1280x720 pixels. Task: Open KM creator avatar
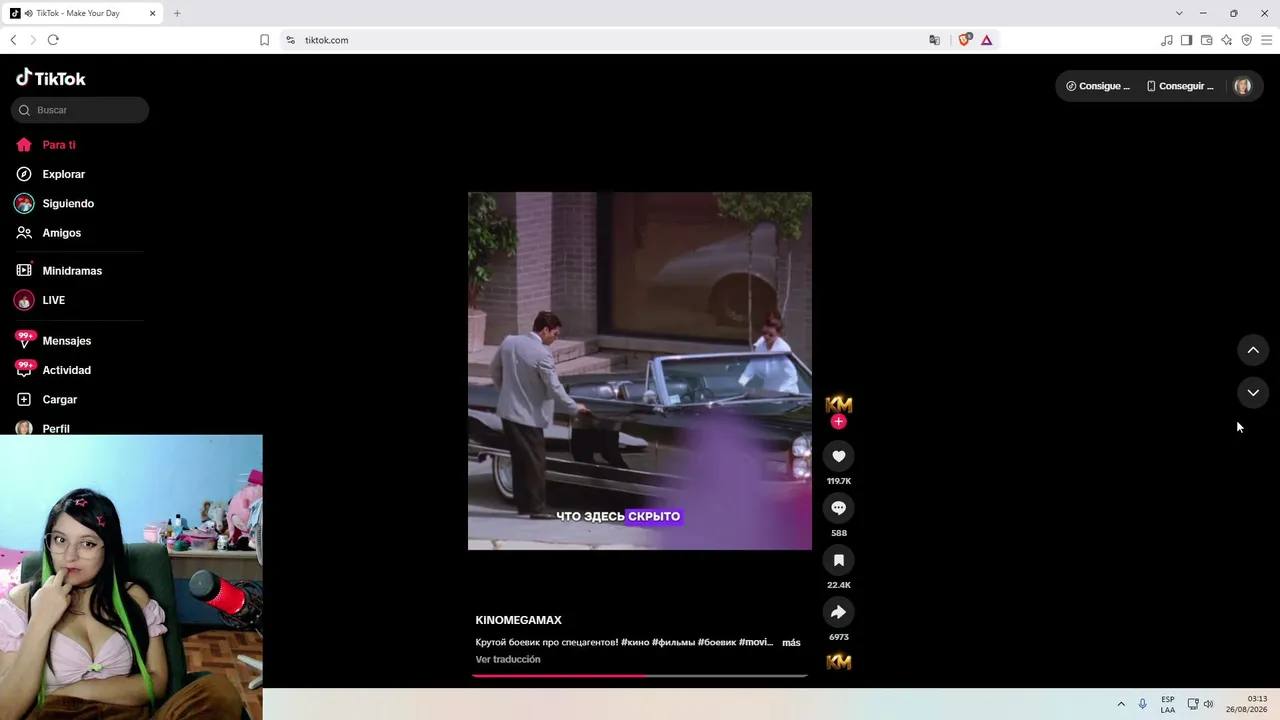coord(838,404)
